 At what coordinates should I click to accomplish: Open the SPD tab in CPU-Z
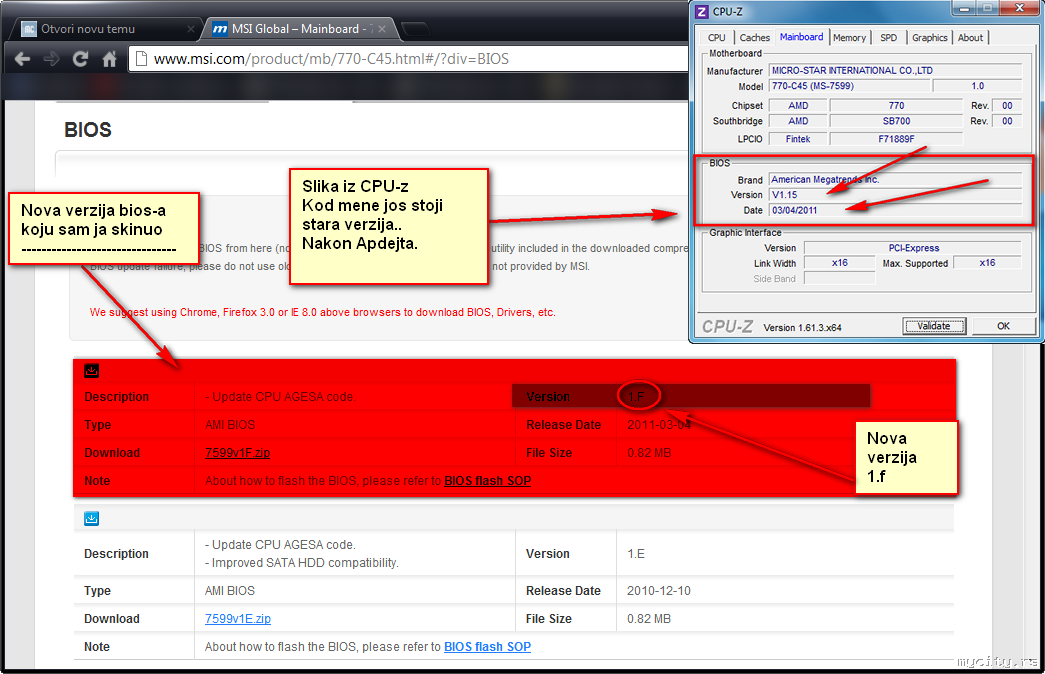point(888,38)
